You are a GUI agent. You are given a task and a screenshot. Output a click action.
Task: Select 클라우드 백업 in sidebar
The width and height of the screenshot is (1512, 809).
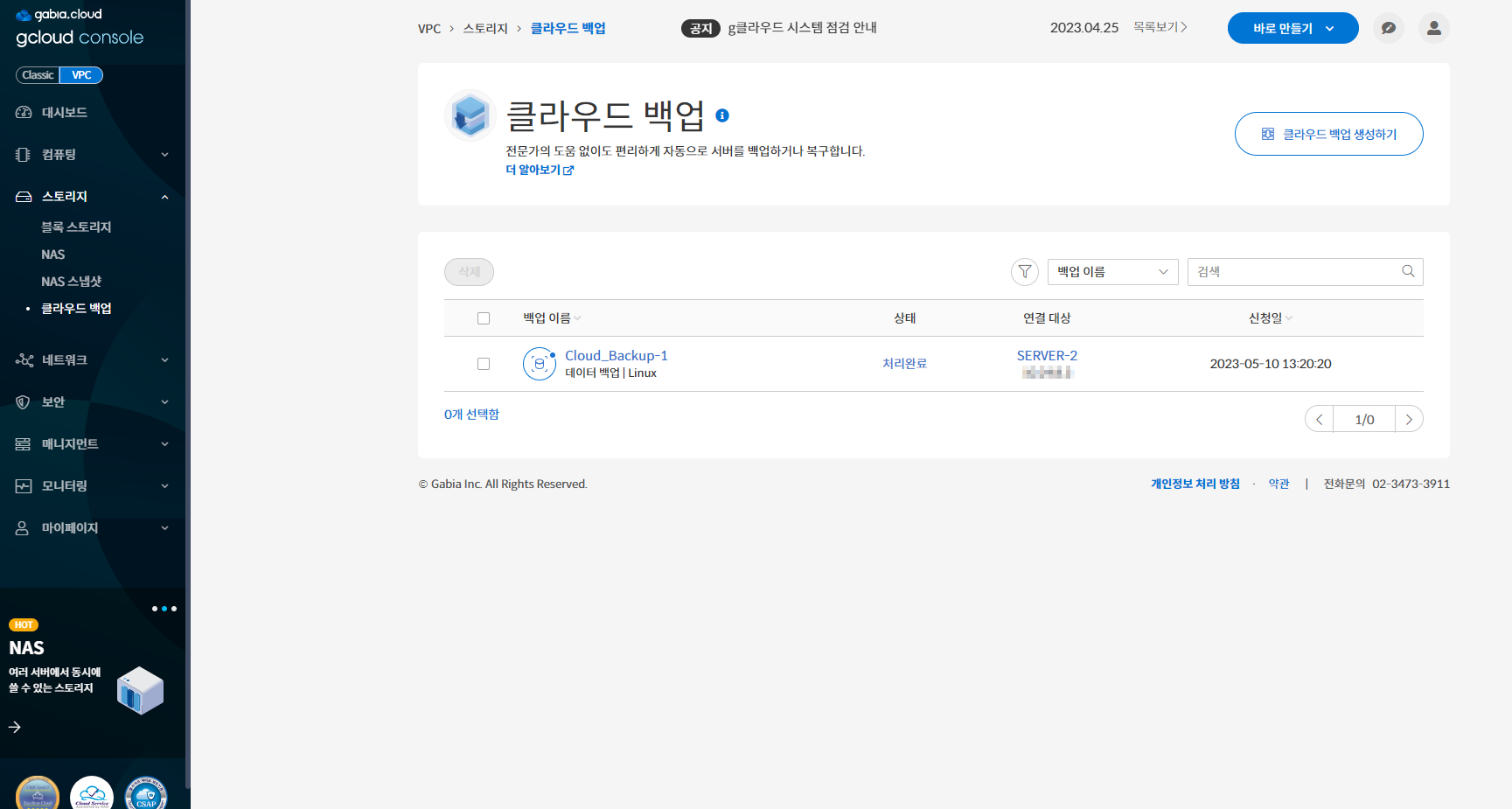pyautogui.click(x=76, y=309)
